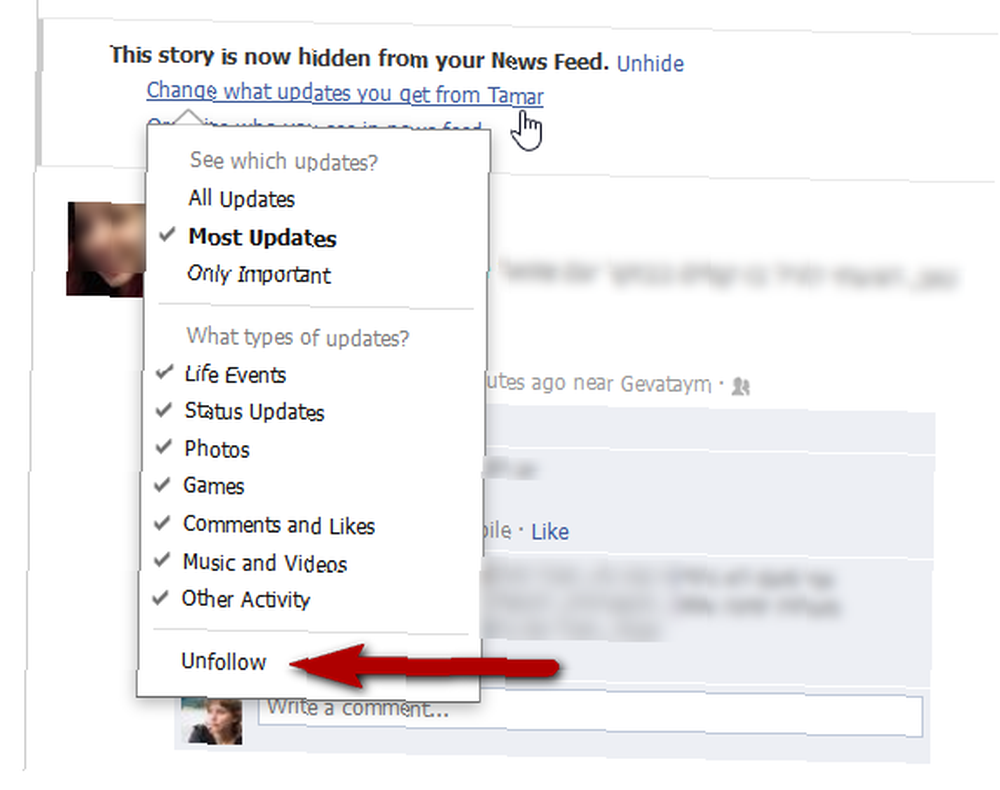Viewport: 1000px width, 790px height.
Task: Click your own avatar beside the comment box
Action: pyautogui.click(x=212, y=721)
